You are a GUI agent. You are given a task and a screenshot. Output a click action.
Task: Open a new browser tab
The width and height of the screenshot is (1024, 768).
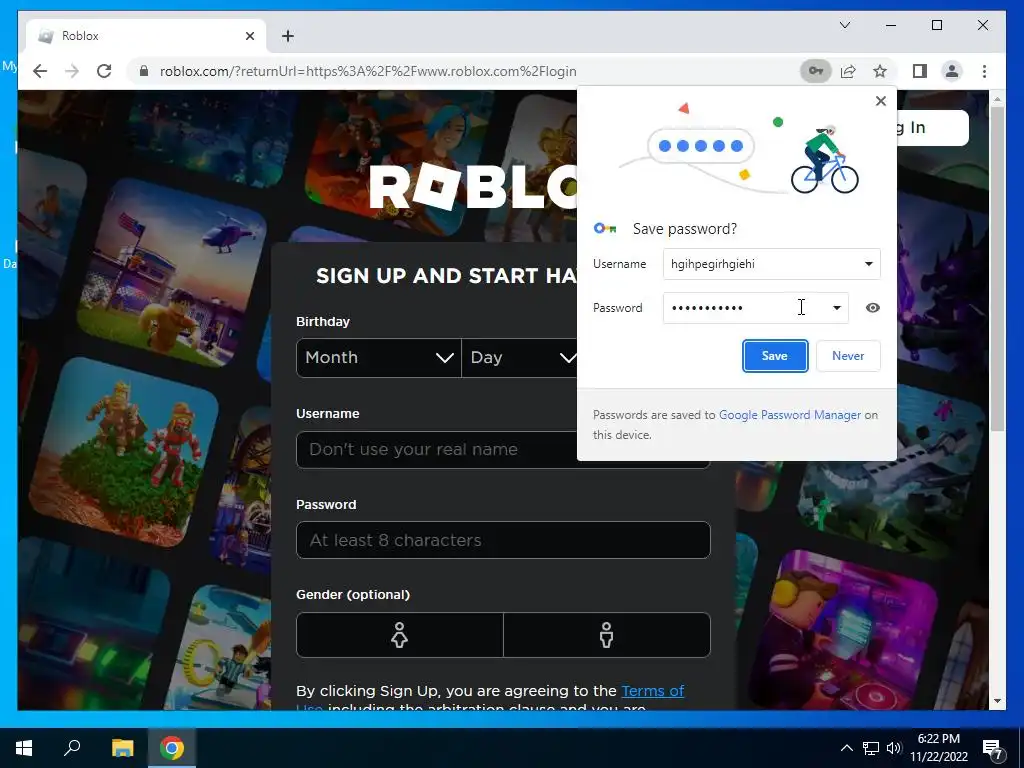point(287,36)
